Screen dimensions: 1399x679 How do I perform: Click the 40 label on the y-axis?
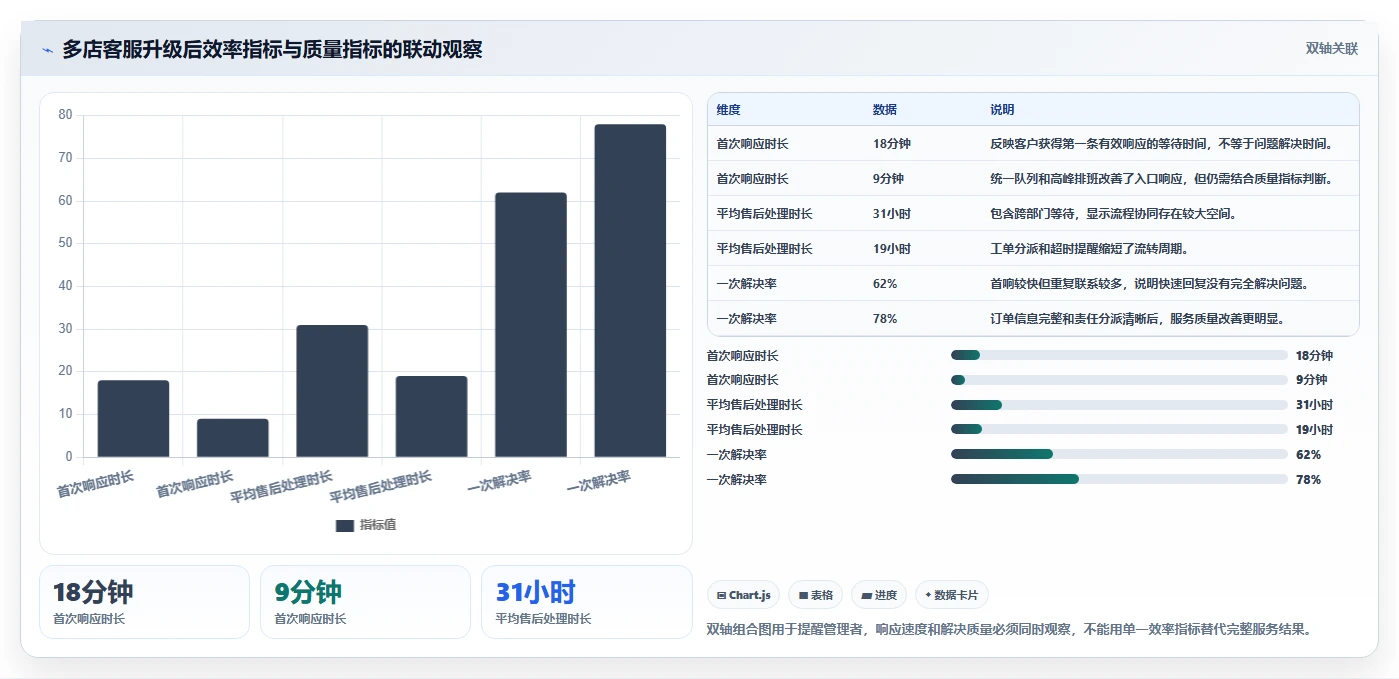[66, 286]
